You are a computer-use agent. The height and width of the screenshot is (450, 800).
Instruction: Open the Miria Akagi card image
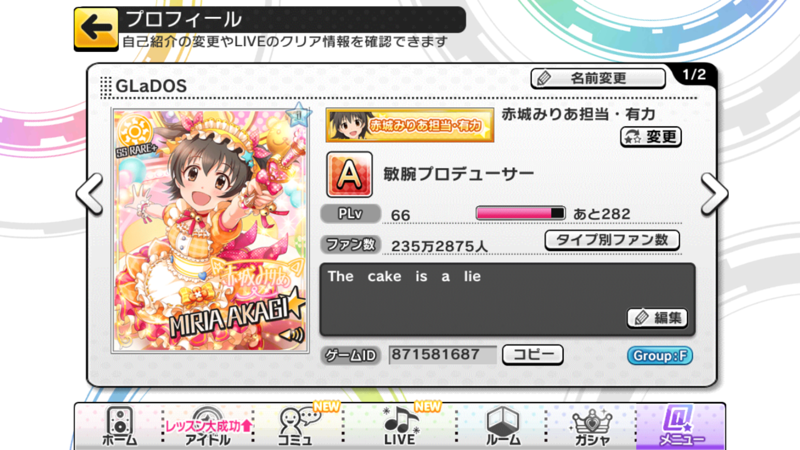(x=210, y=230)
